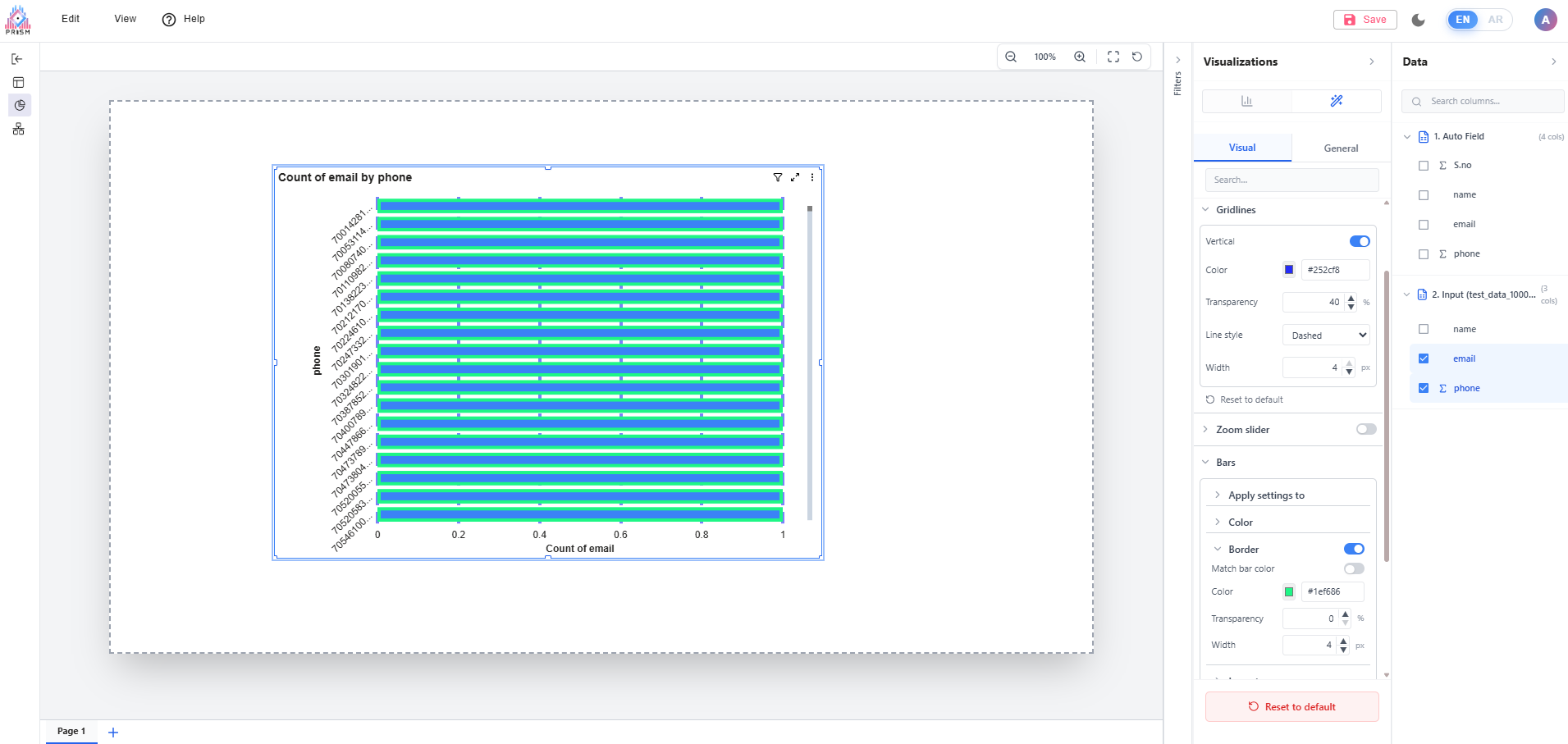Open the chart filter funnel icon
The height and width of the screenshot is (744, 1568).
click(x=778, y=177)
